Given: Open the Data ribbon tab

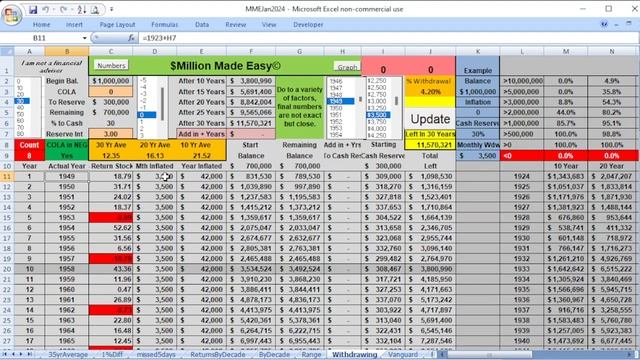Looking at the screenshot, I should tap(202, 24).
